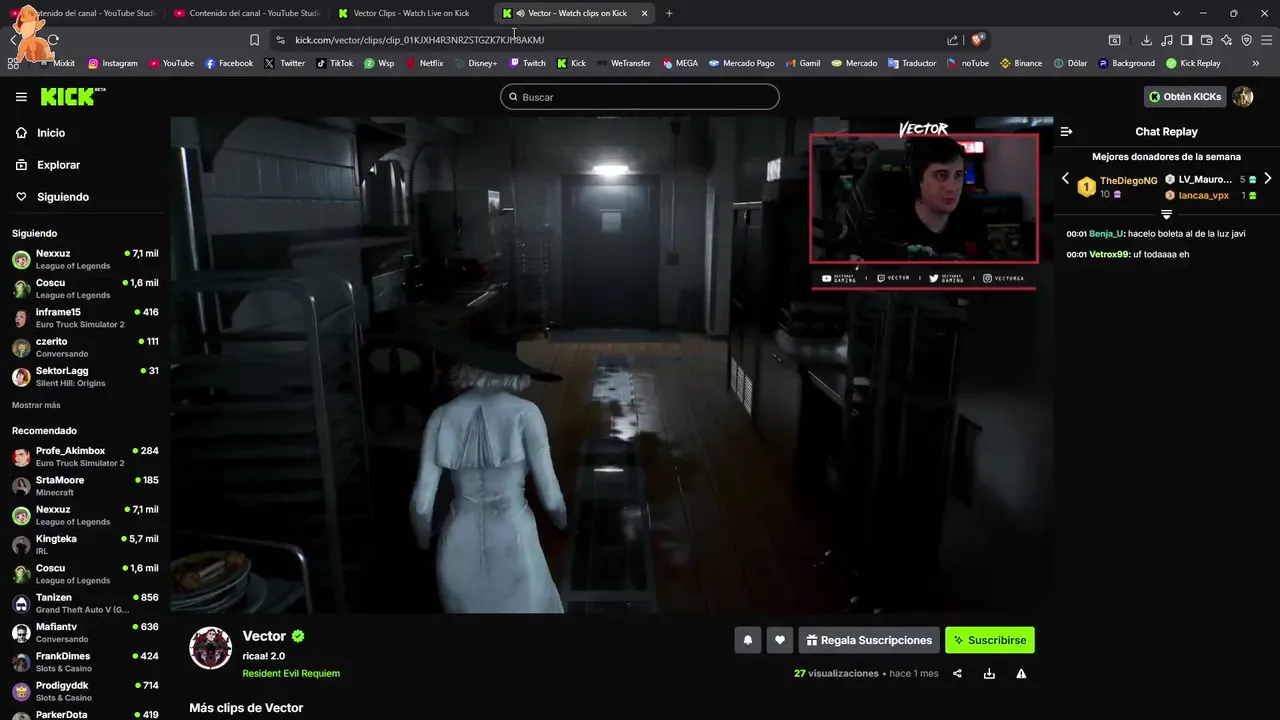Open the browser tab list dropdown arrow
This screenshot has width=1280, height=720.
1176,13
